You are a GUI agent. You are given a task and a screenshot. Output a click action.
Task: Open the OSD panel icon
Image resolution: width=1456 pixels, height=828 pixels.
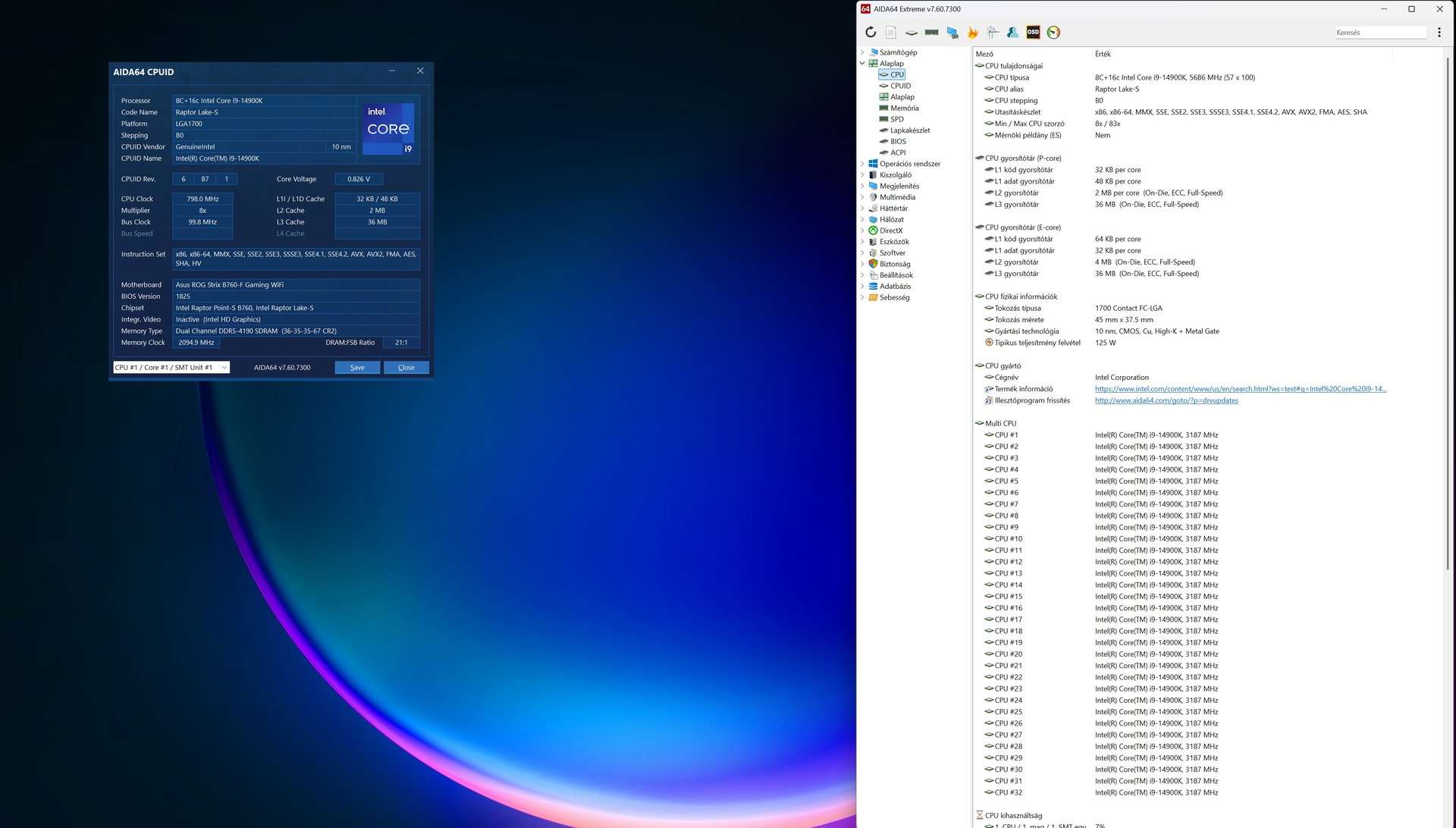(x=1033, y=33)
